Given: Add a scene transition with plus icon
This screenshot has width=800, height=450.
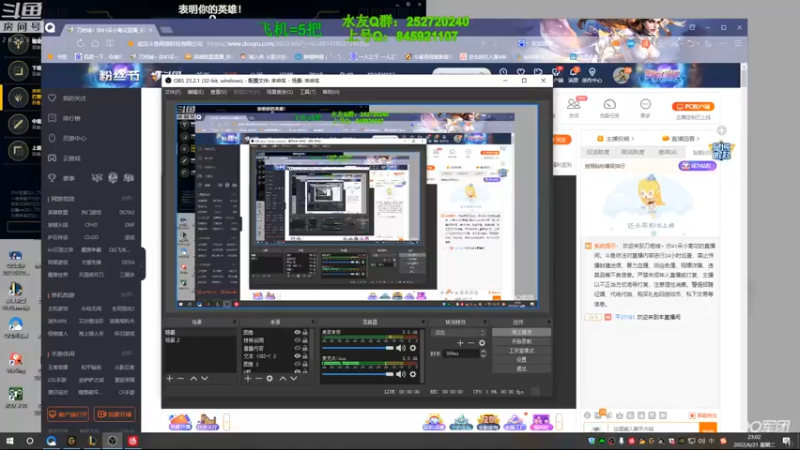Looking at the screenshot, I should (x=460, y=343).
